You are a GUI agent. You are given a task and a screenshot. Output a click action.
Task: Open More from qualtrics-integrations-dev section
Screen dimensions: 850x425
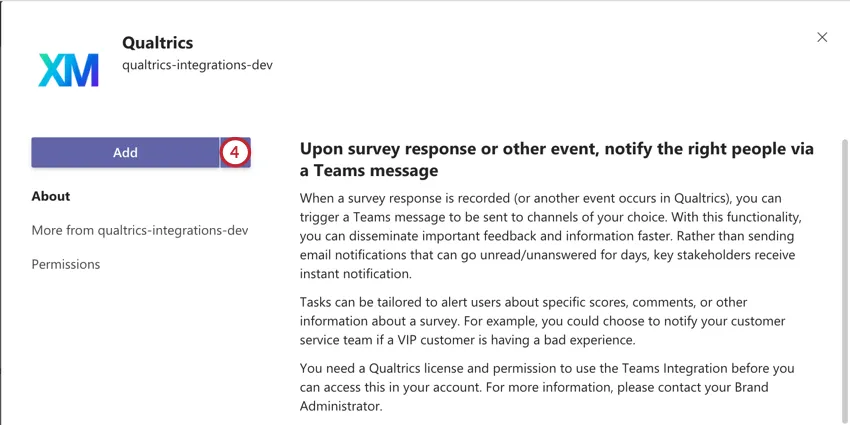pyautogui.click(x=140, y=230)
